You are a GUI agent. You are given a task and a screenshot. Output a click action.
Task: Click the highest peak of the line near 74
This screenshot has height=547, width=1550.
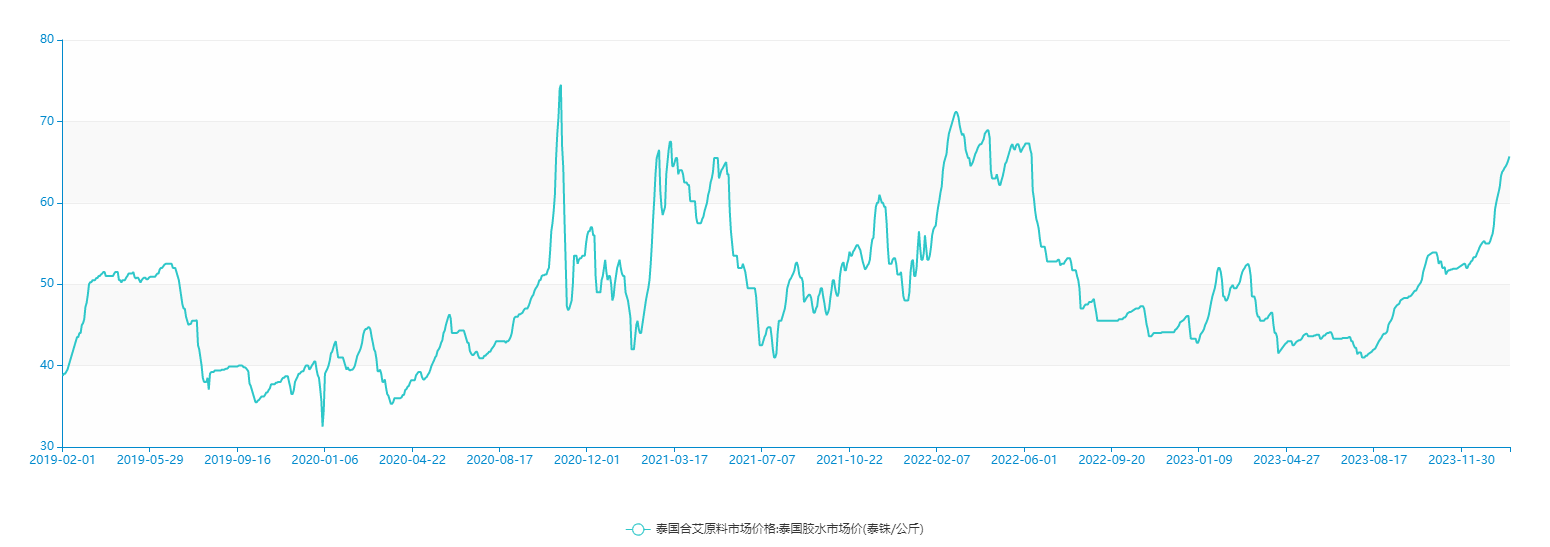(560, 86)
